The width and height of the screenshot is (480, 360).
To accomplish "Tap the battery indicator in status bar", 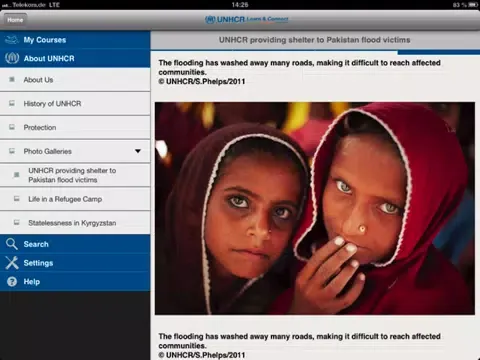I will (473, 5).
